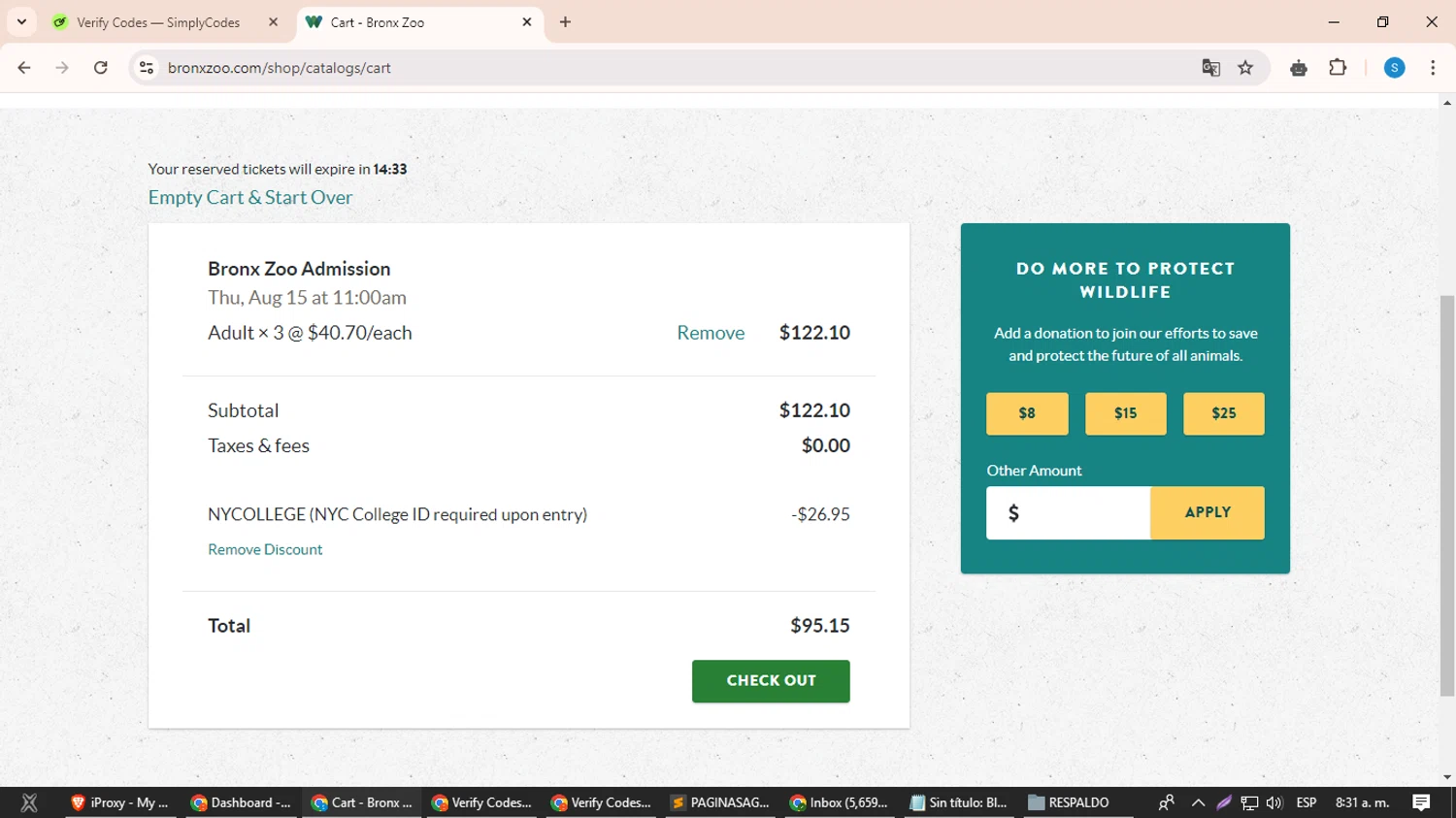
Task: Click the Bronx Zoo Admission heading
Action: [299, 269]
